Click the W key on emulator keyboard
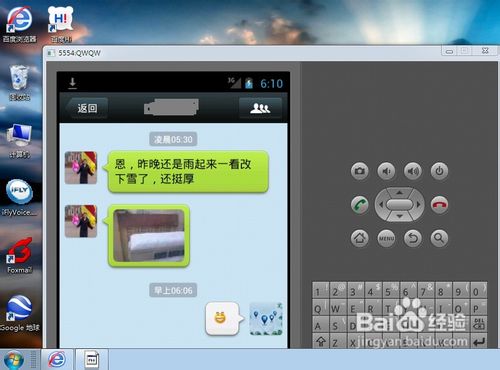This screenshot has height=370, width=500. [338, 307]
